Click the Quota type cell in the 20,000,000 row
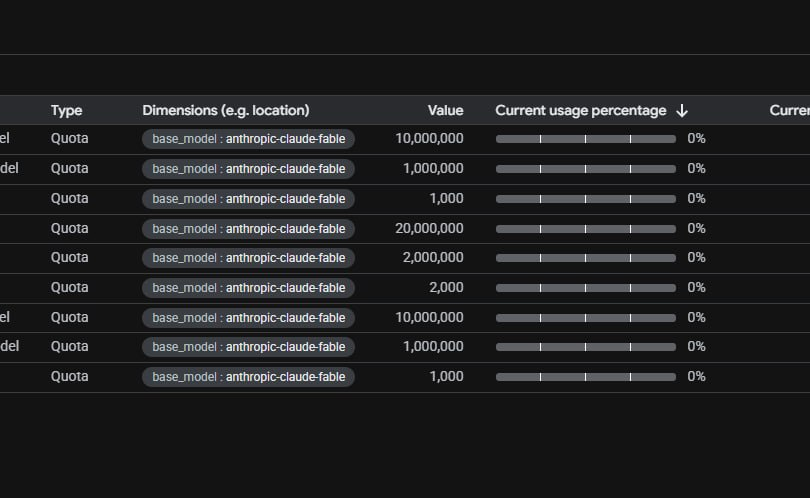This screenshot has width=810, height=498. 69,228
